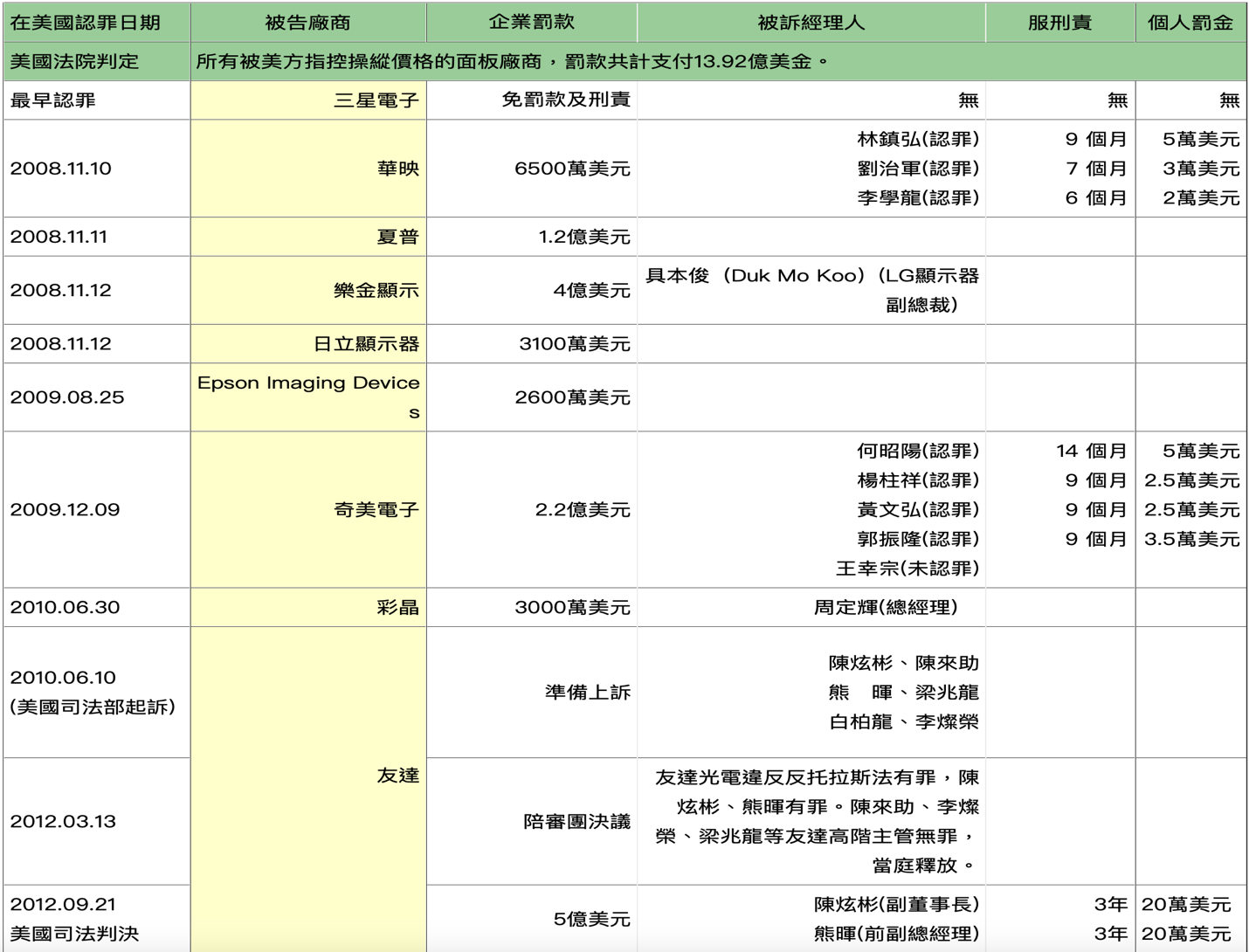Select the name '李學龍(認罪)'
Screen dimensions: 1249x952
pyautogui.click(x=918, y=198)
